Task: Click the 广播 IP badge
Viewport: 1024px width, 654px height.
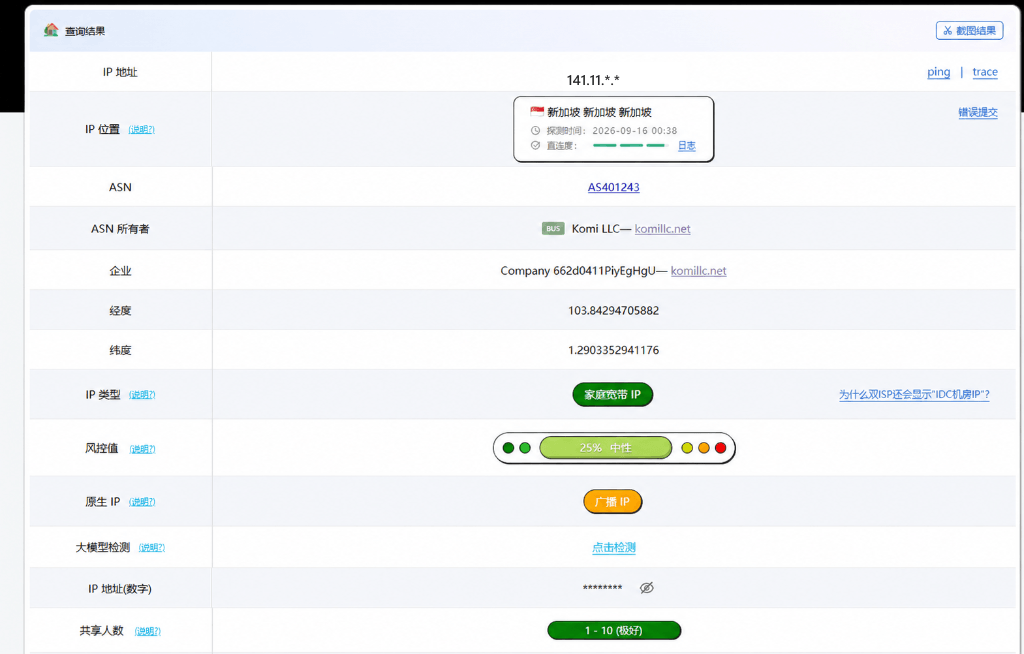Action: [x=613, y=502]
